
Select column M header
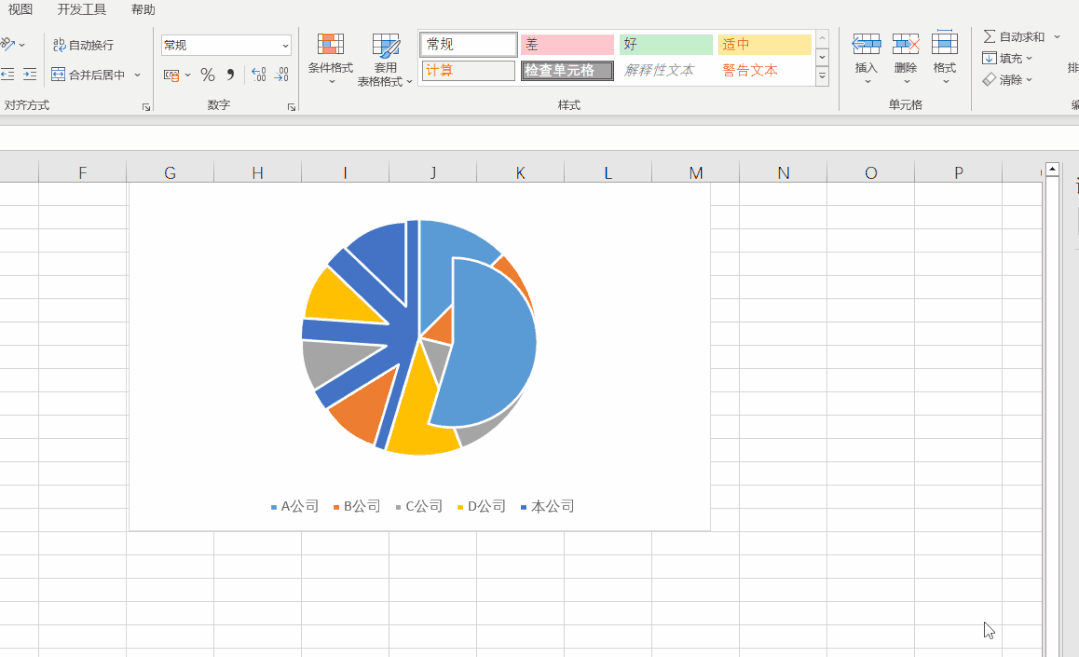(x=696, y=173)
